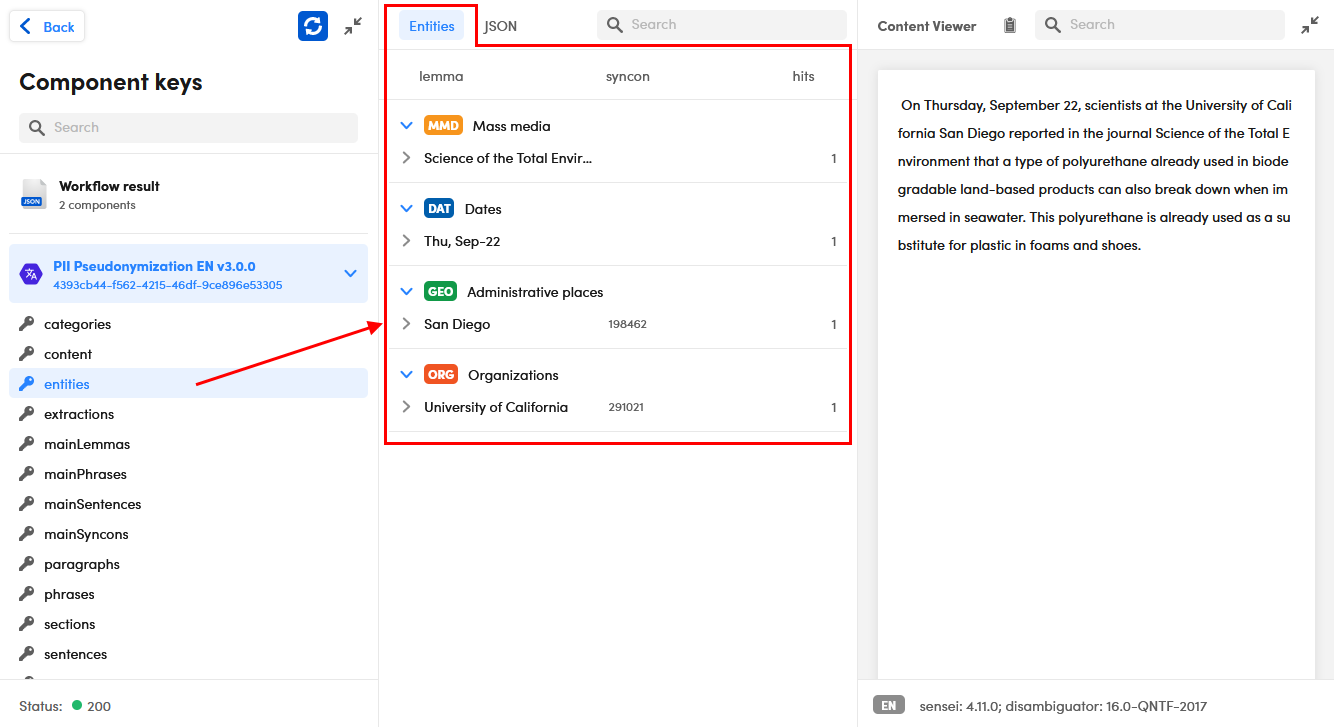The width and height of the screenshot is (1334, 727).
Task: Toggle the PII Pseudonymization component dropdown
Action: tap(350, 273)
